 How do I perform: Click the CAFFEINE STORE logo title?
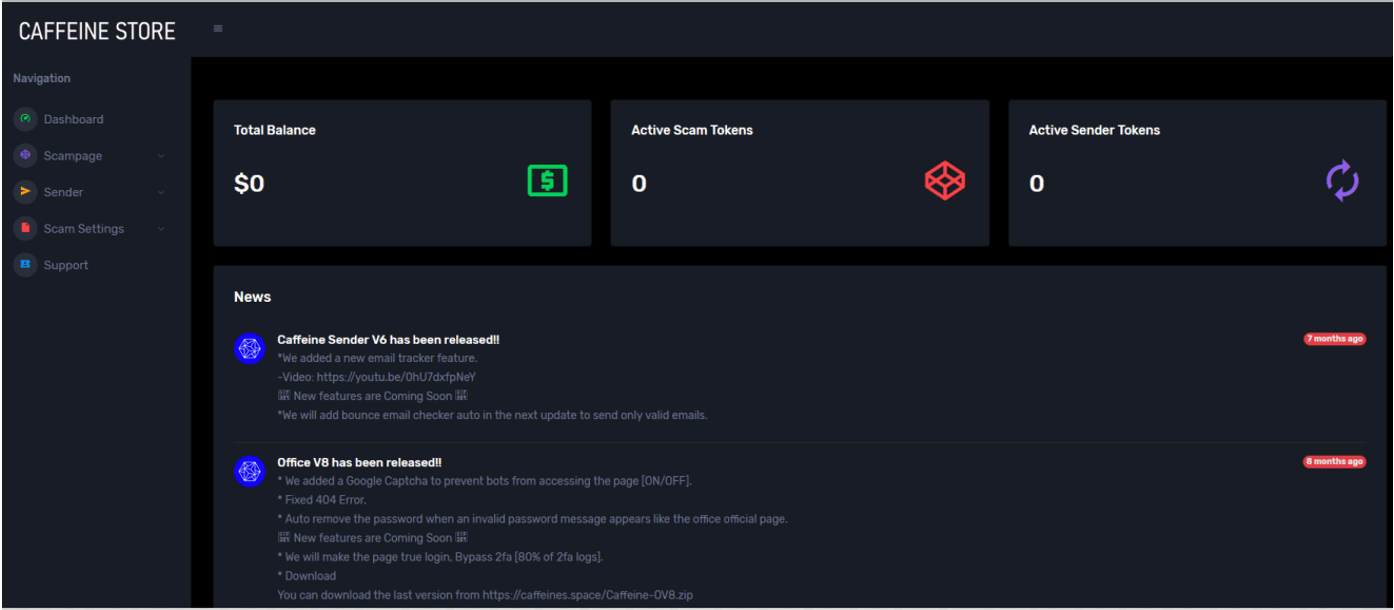click(97, 31)
